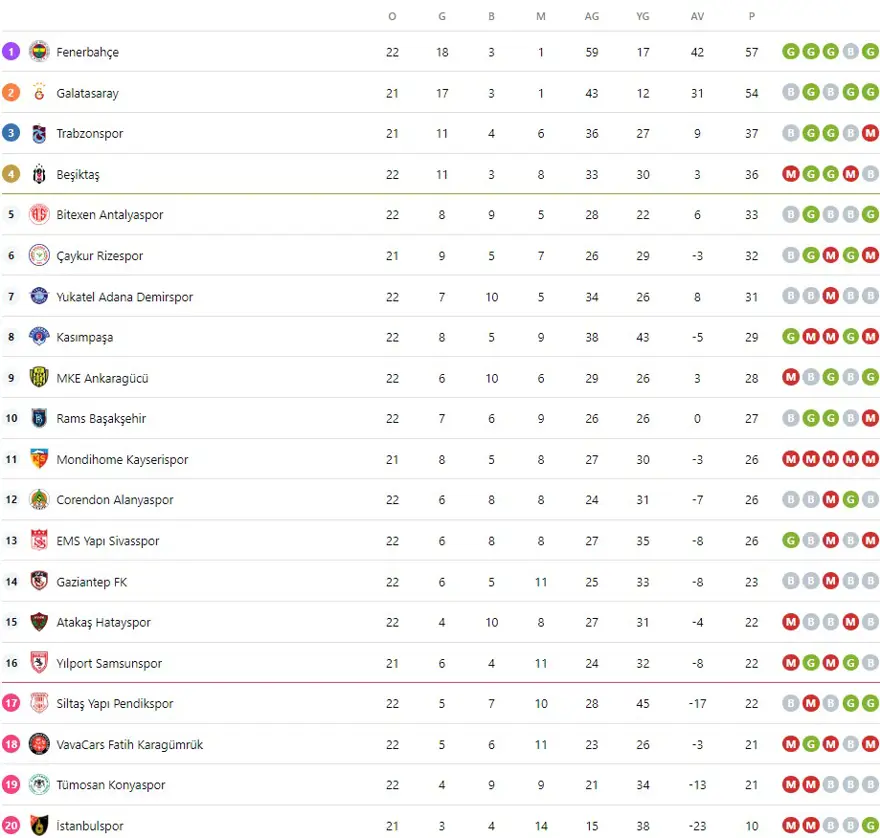Sort table by the P points column

pos(751,16)
